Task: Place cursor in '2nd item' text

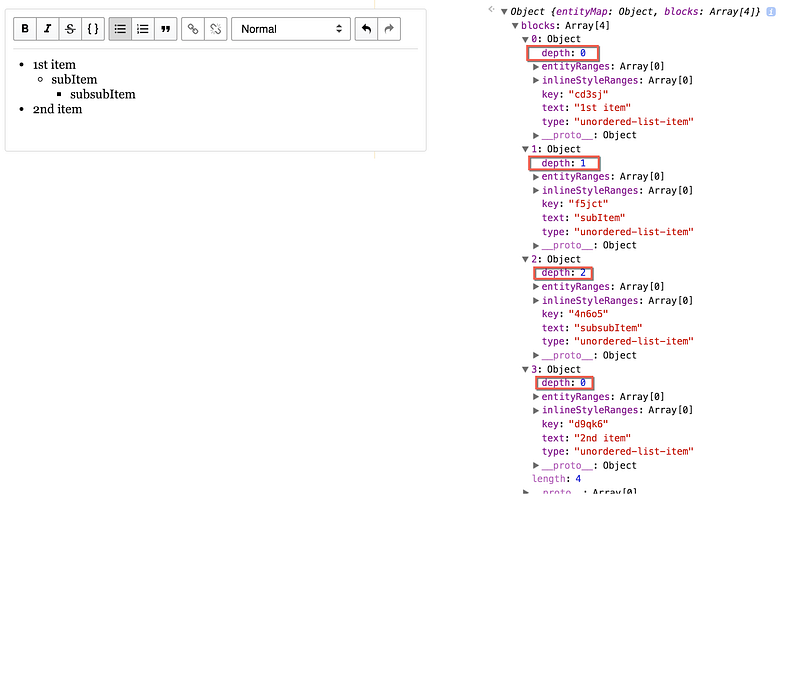Action: tap(57, 109)
